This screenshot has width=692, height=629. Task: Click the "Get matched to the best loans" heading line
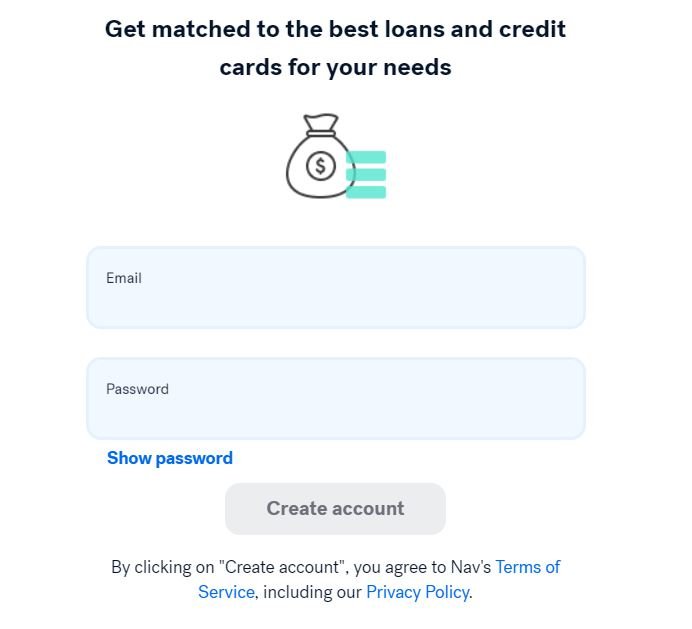pyautogui.click(x=336, y=28)
